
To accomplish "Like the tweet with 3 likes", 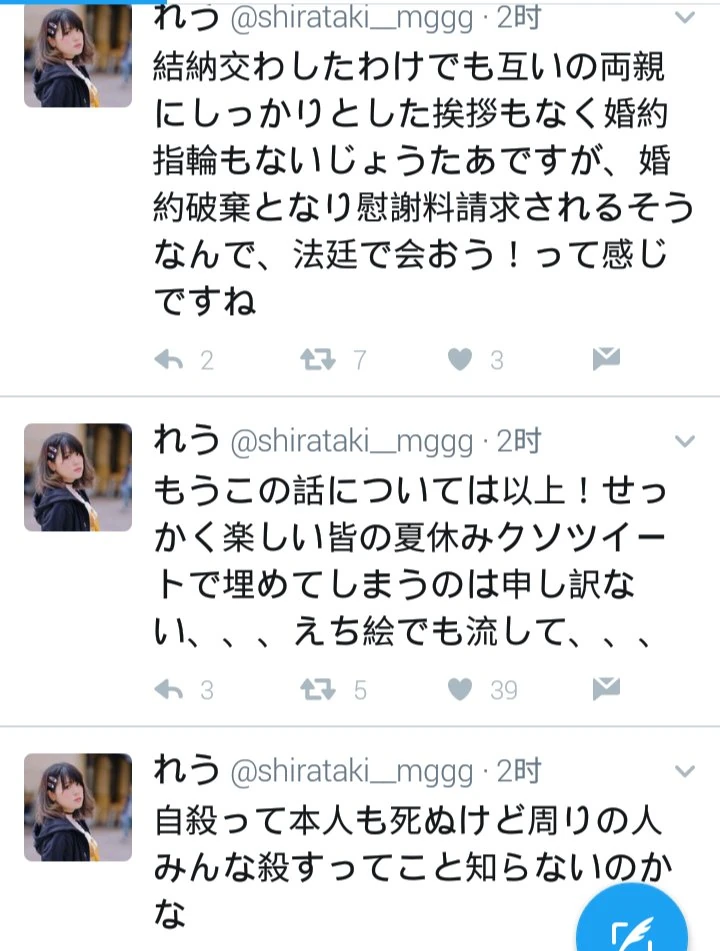I will pyautogui.click(x=460, y=360).
